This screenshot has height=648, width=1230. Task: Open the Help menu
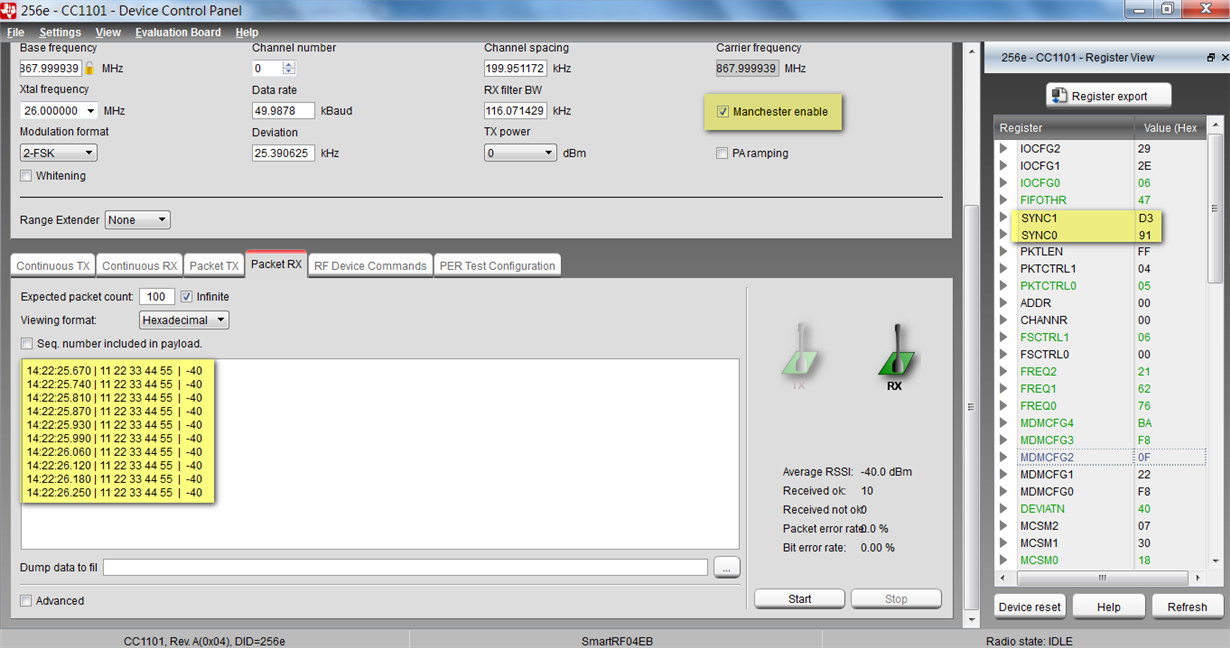(246, 33)
